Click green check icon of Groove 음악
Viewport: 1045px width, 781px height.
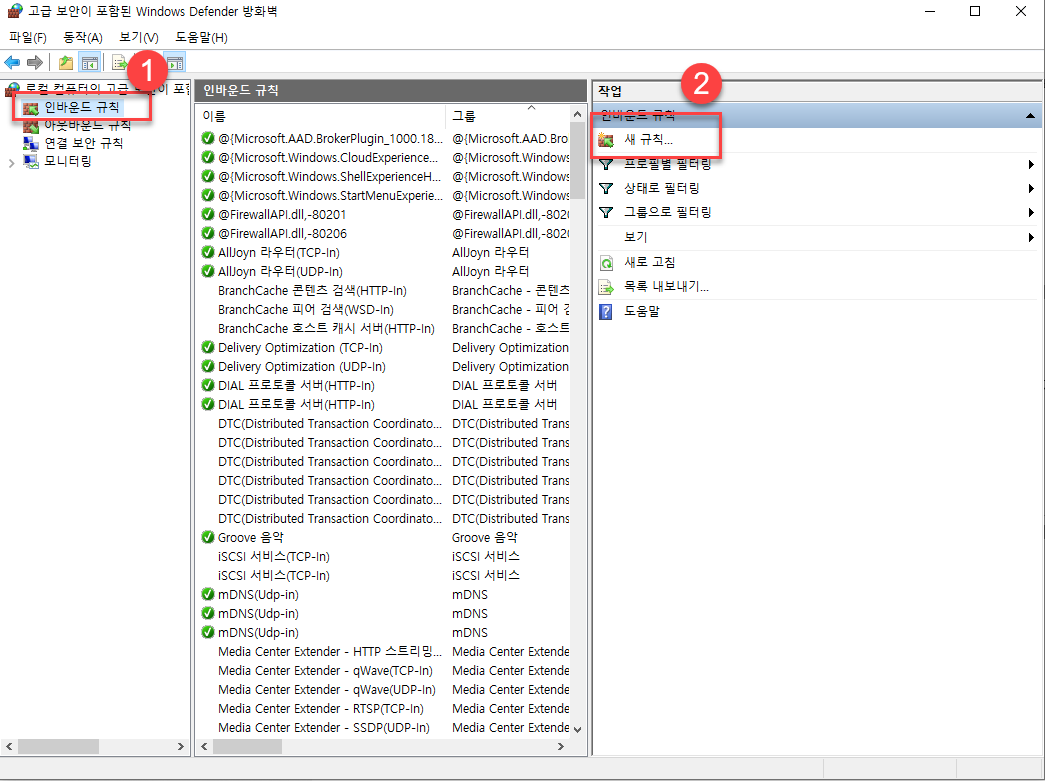point(207,537)
